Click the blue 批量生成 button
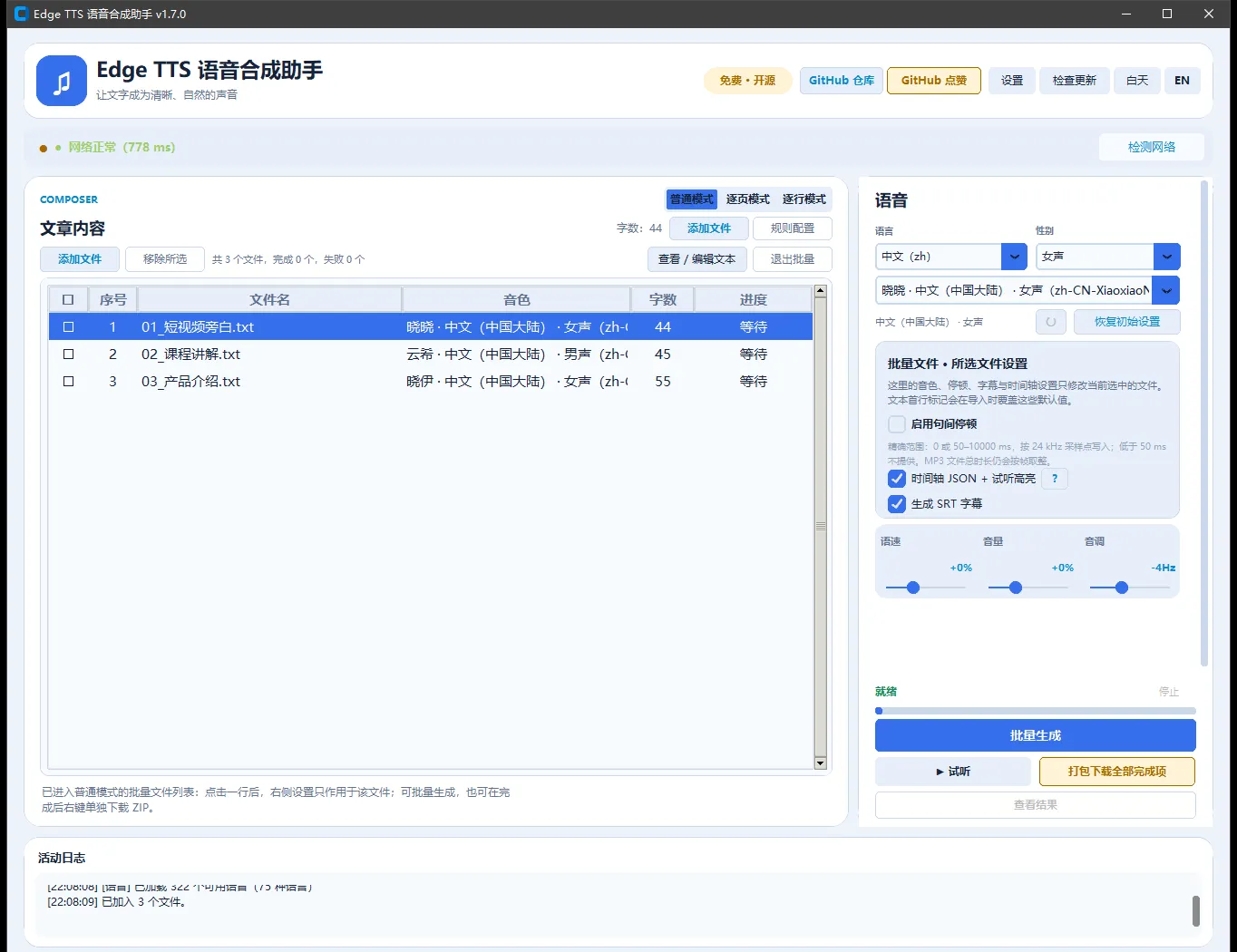 point(1036,735)
